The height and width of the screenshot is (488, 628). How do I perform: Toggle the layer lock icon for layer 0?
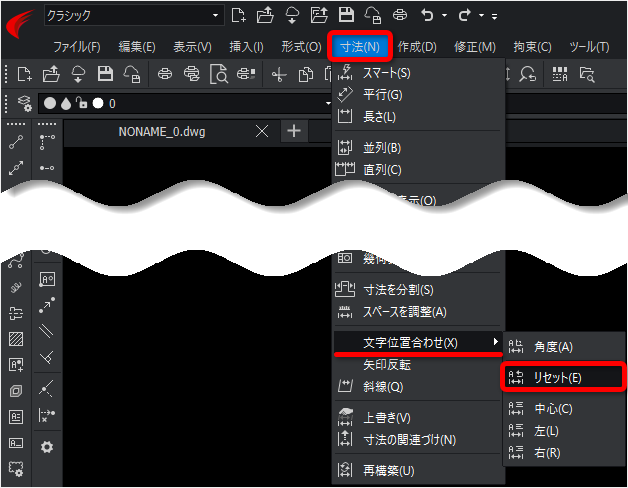tap(82, 103)
